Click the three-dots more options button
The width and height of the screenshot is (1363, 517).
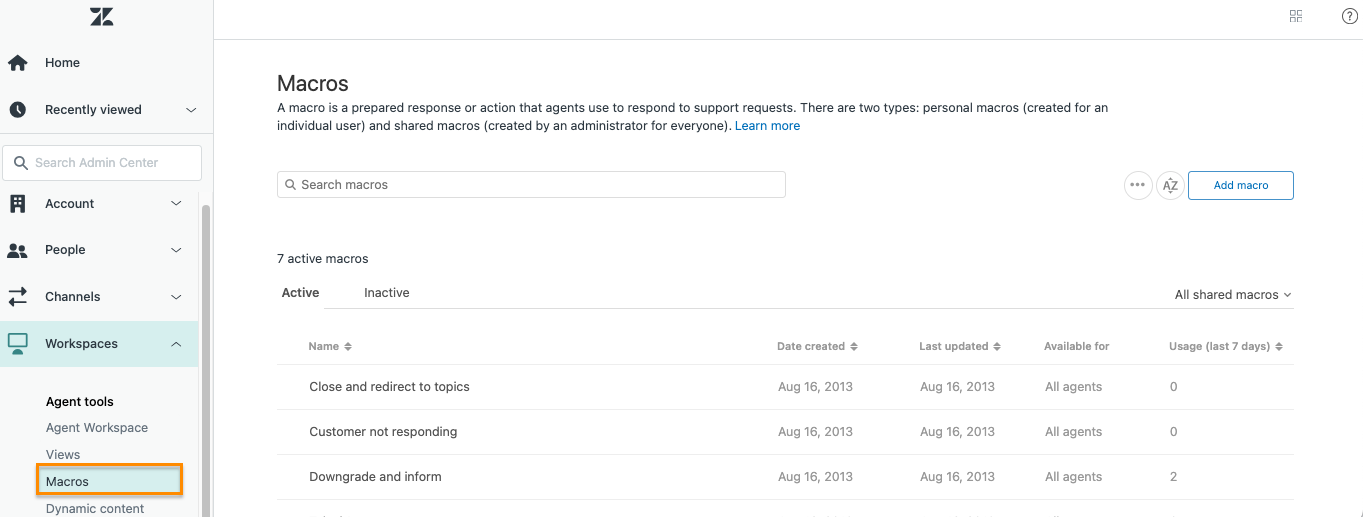click(1138, 185)
